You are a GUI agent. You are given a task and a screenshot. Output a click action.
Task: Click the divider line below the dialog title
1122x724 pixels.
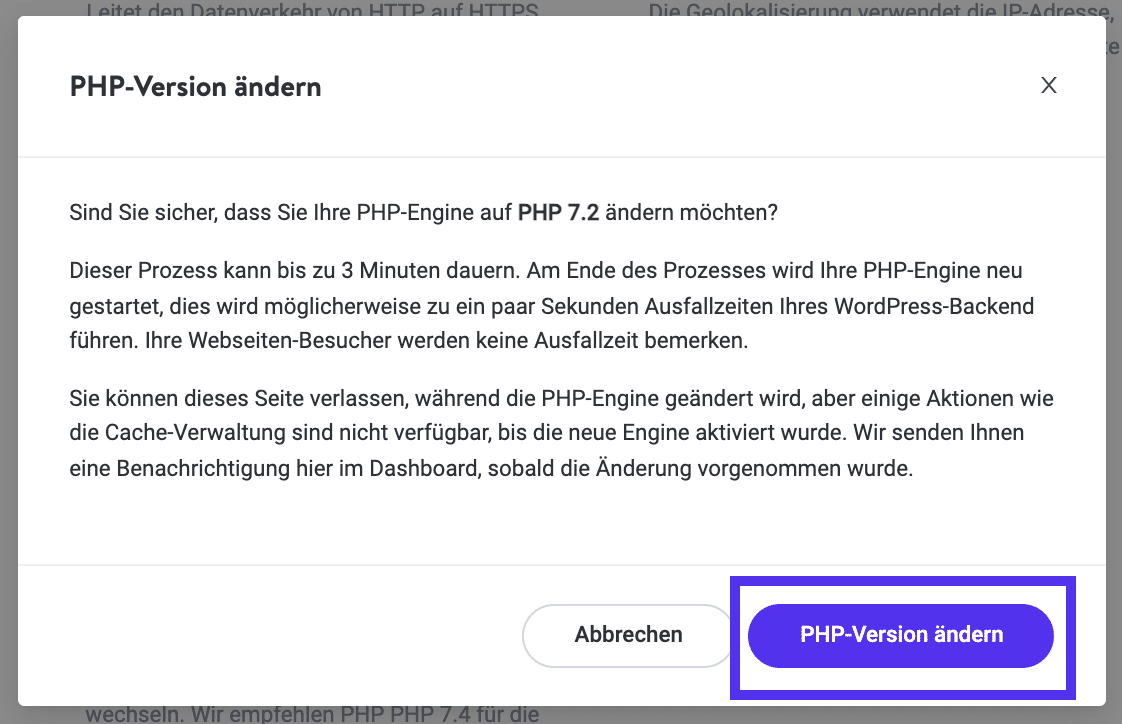point(560,154)
